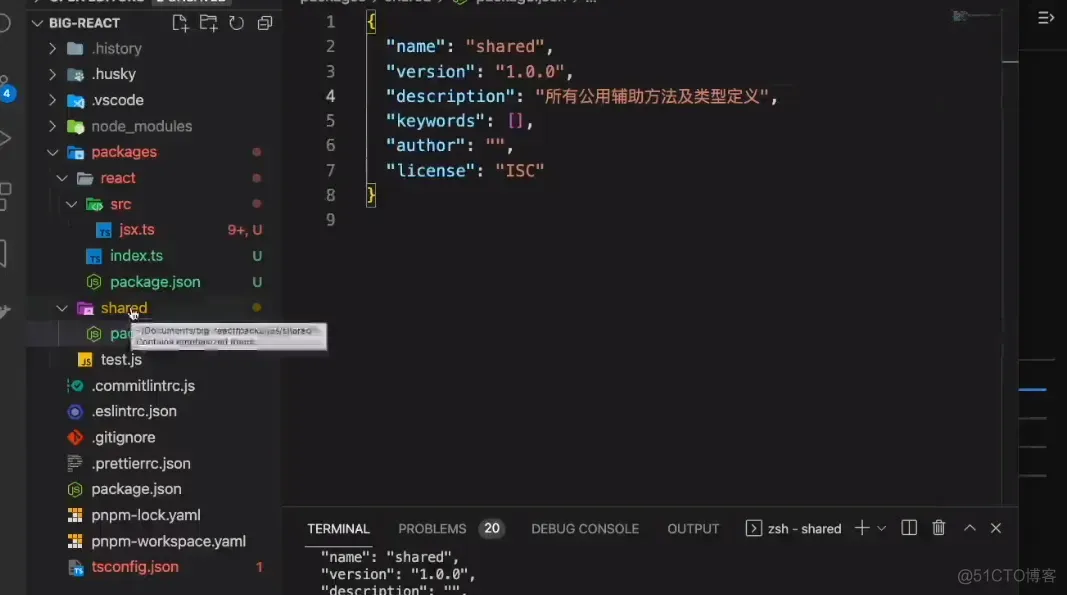
Task: Click the JS icon beside test.js
Action: 85,359
